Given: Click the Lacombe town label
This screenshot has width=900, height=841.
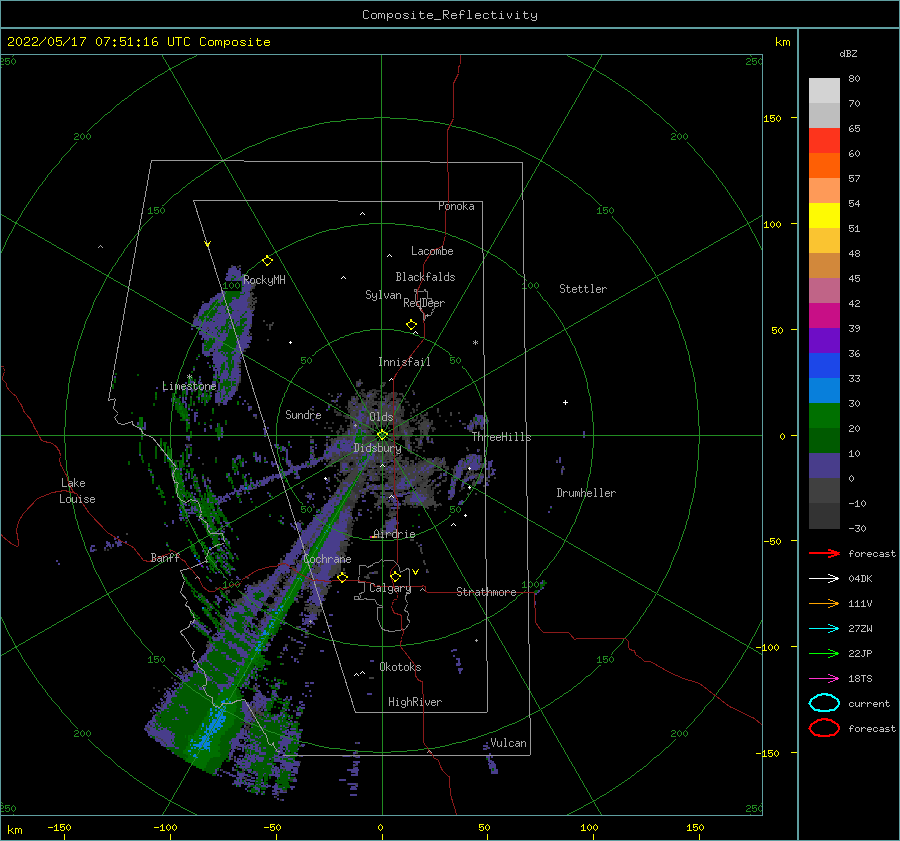Looking at the screenshot, I should (x=432, y=251).
